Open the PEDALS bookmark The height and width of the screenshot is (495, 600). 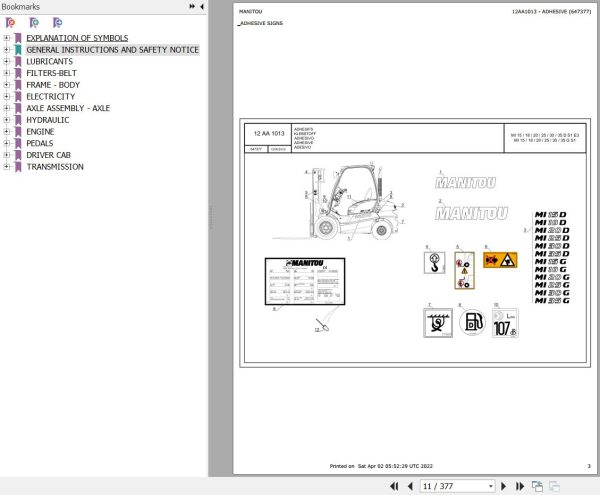[40, 143]
